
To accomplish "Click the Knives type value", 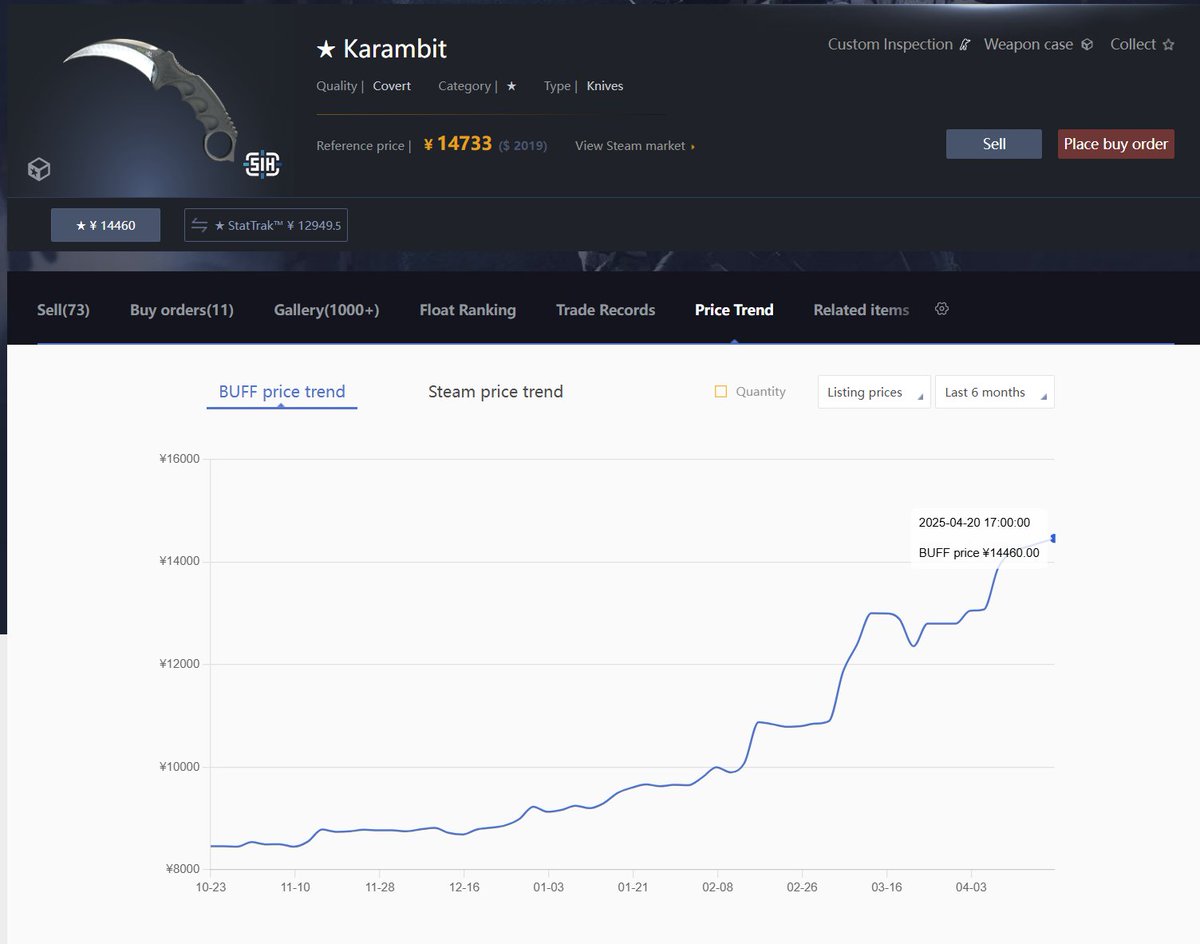I will (605, 86).
